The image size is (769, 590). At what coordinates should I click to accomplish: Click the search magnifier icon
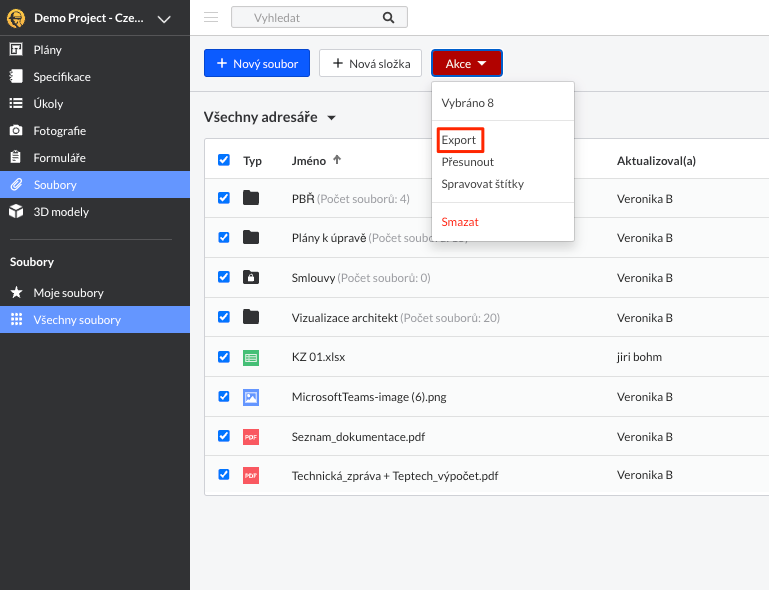(388, 18)
